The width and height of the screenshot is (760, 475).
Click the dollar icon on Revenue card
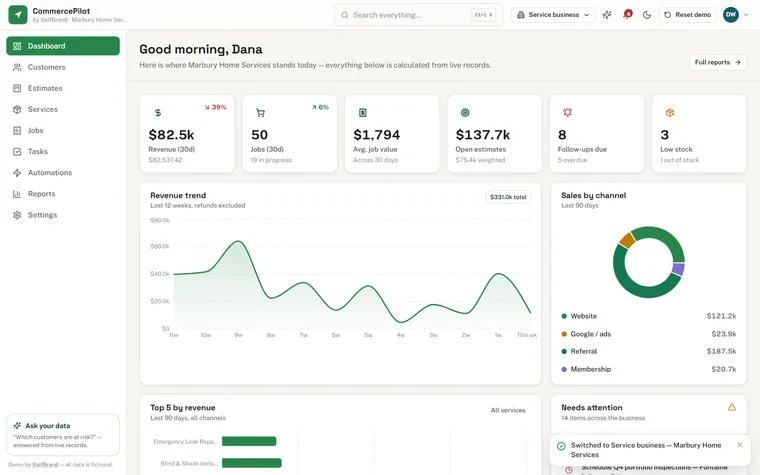(x=158, y=112)
